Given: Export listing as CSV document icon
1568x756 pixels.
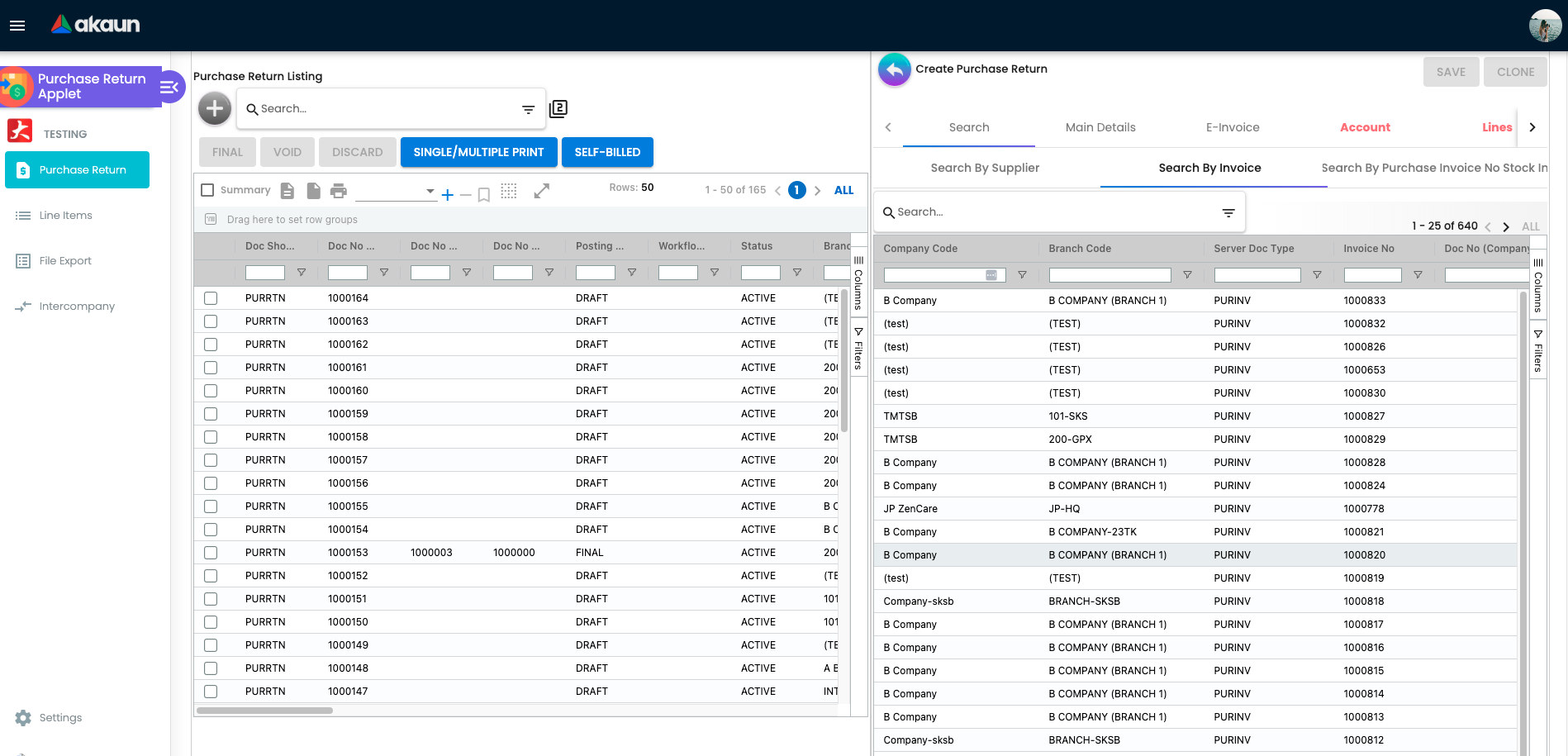Looking at the screenshot, I should [x=287, y=191].
